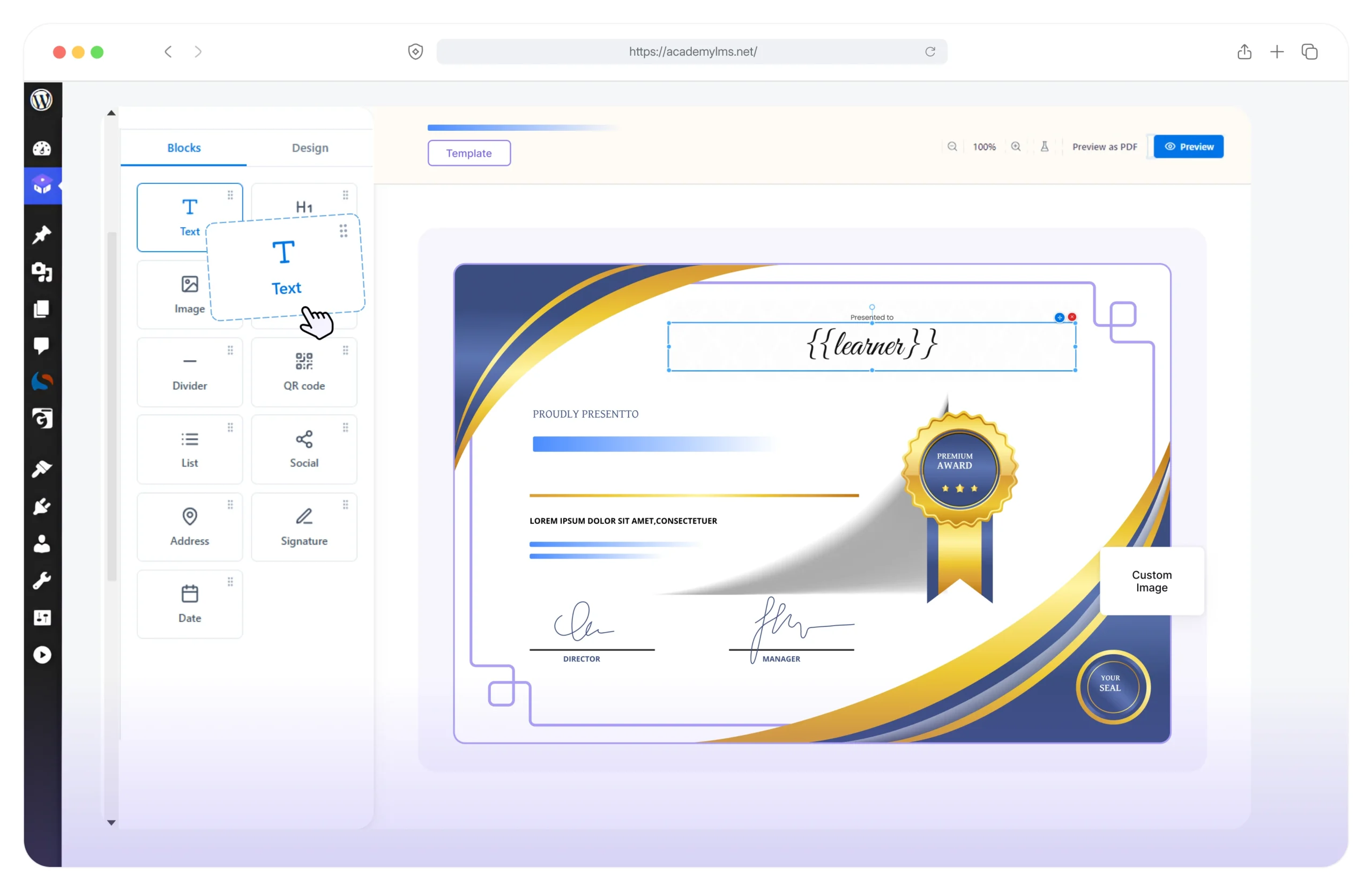This screenshot has width=1372, height=891.
Task: Show the tab overview icon
Action: point(1309,52)
